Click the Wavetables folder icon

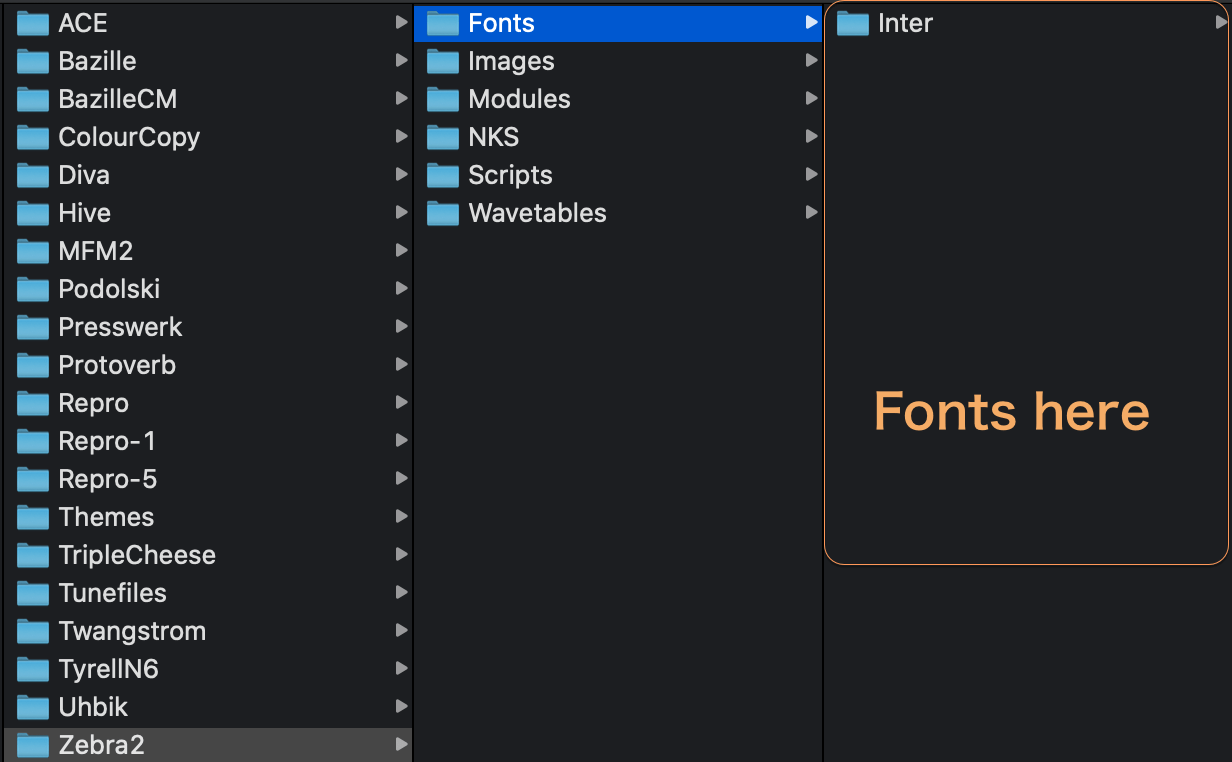(443, 213)
